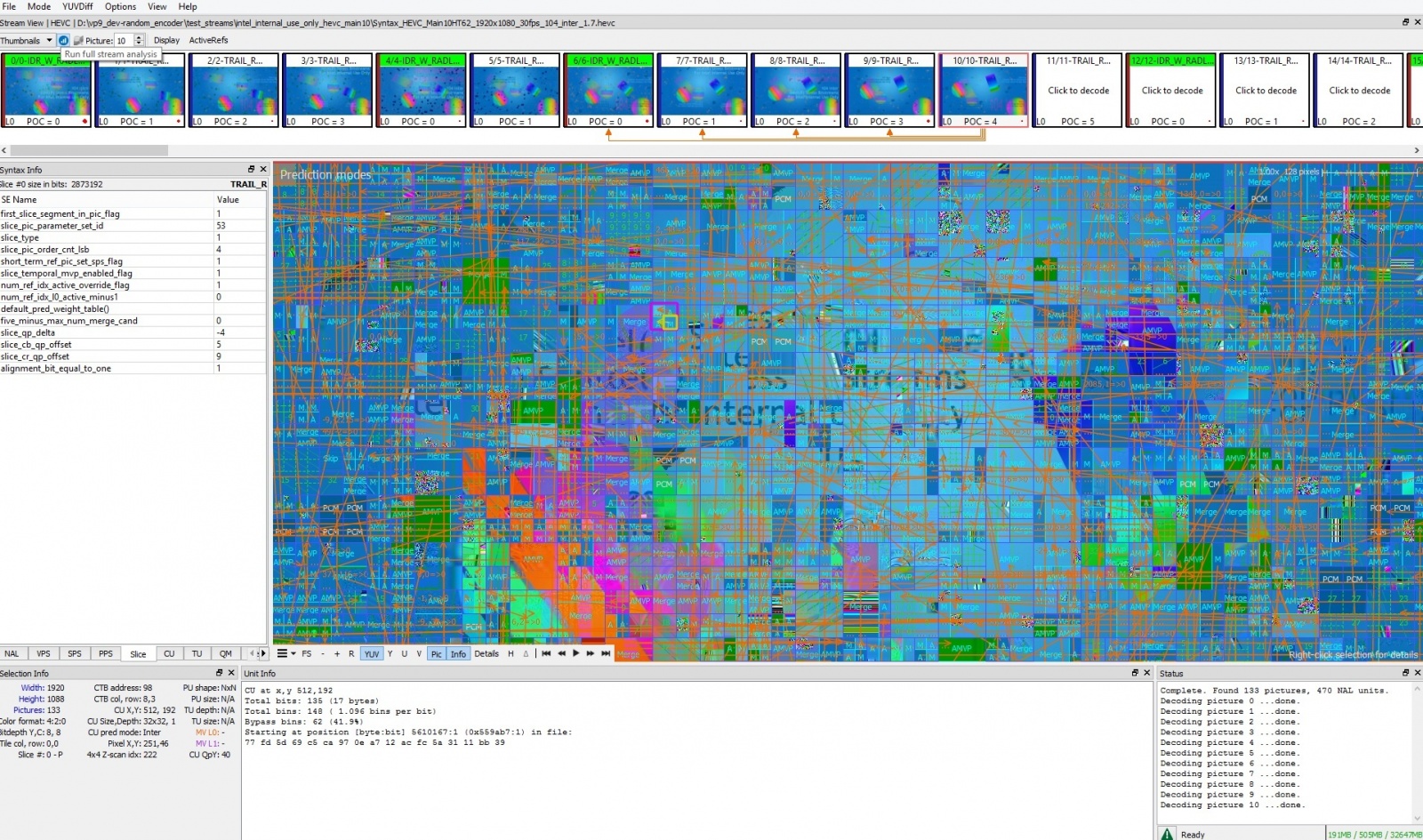The height and width of the screenshot is (840, 1423).
Task: Open the arrow next to the hamburger menu
Action: point(293,653)
